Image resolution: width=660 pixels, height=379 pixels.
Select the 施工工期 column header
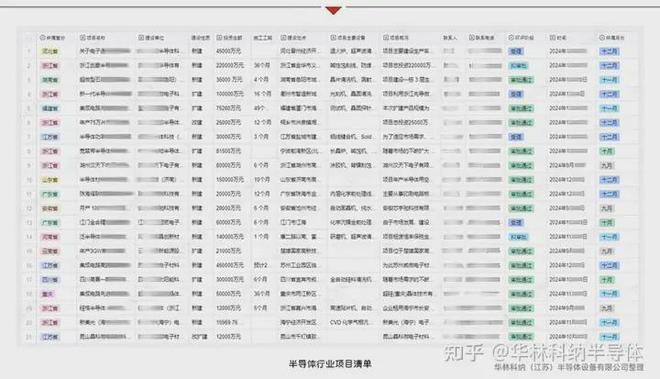click(x=262, y=37)
